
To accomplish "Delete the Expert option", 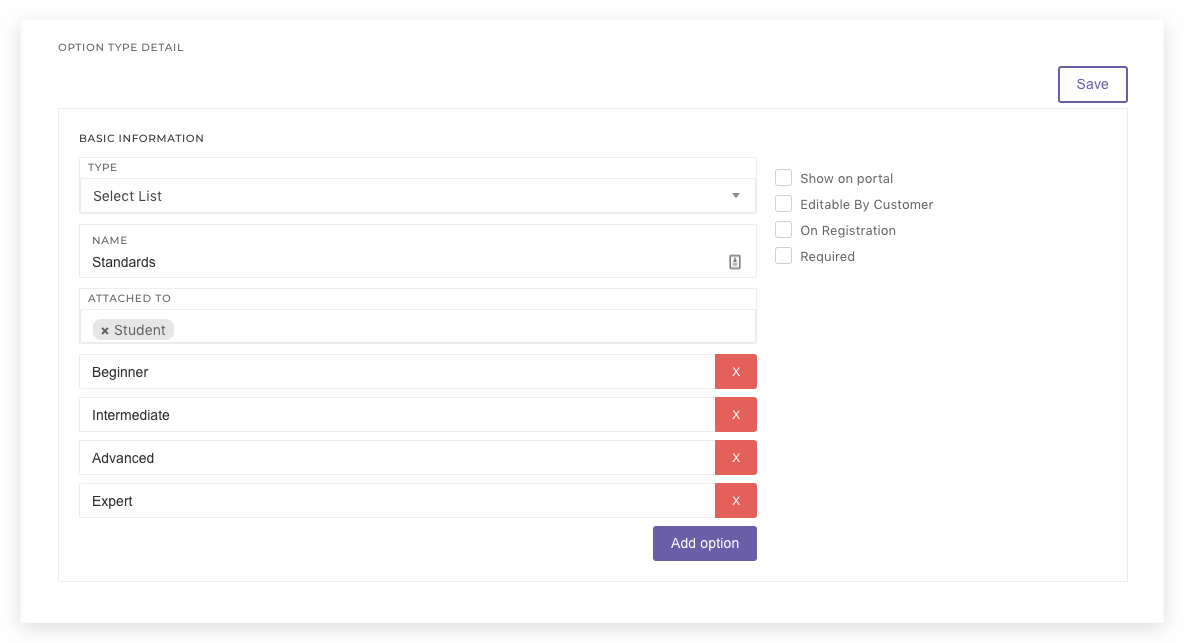I will [x=735, y=501].
